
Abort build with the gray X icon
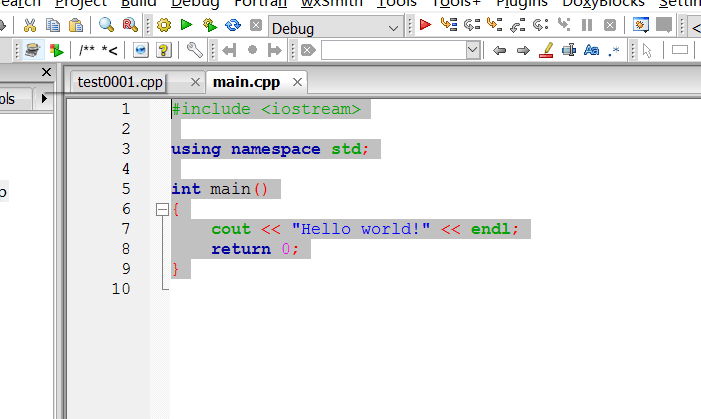pyautogui.click(x=256, y=25)
